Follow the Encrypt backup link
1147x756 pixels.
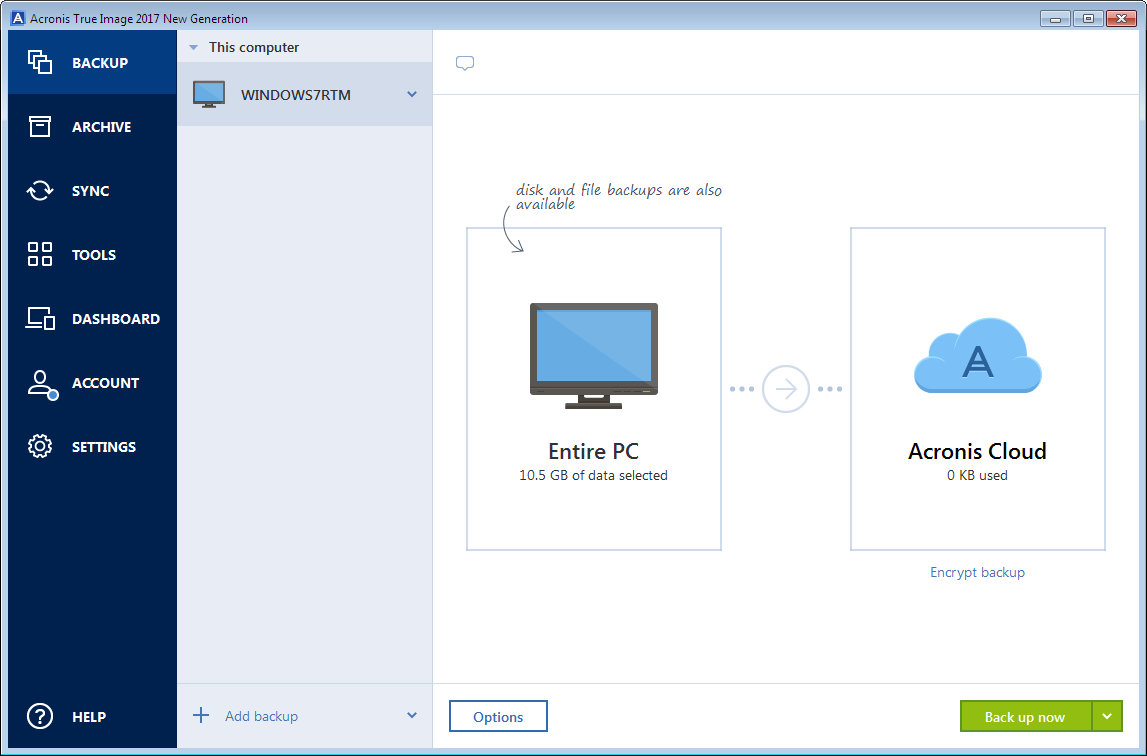[977, 573]
